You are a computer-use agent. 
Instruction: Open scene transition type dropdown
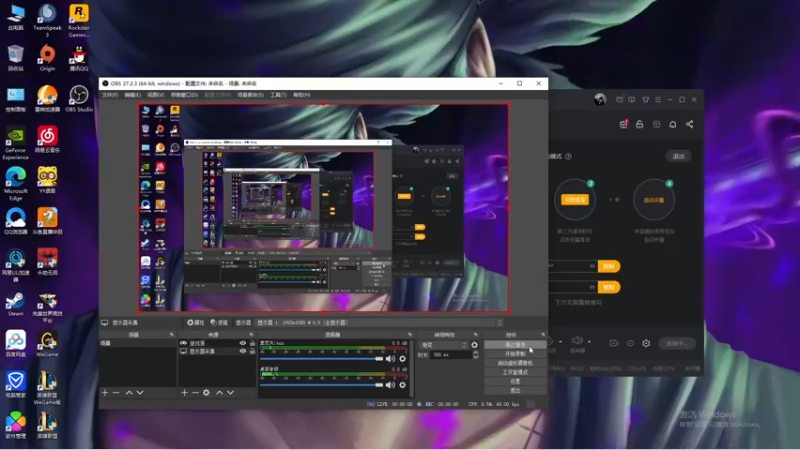443,345
